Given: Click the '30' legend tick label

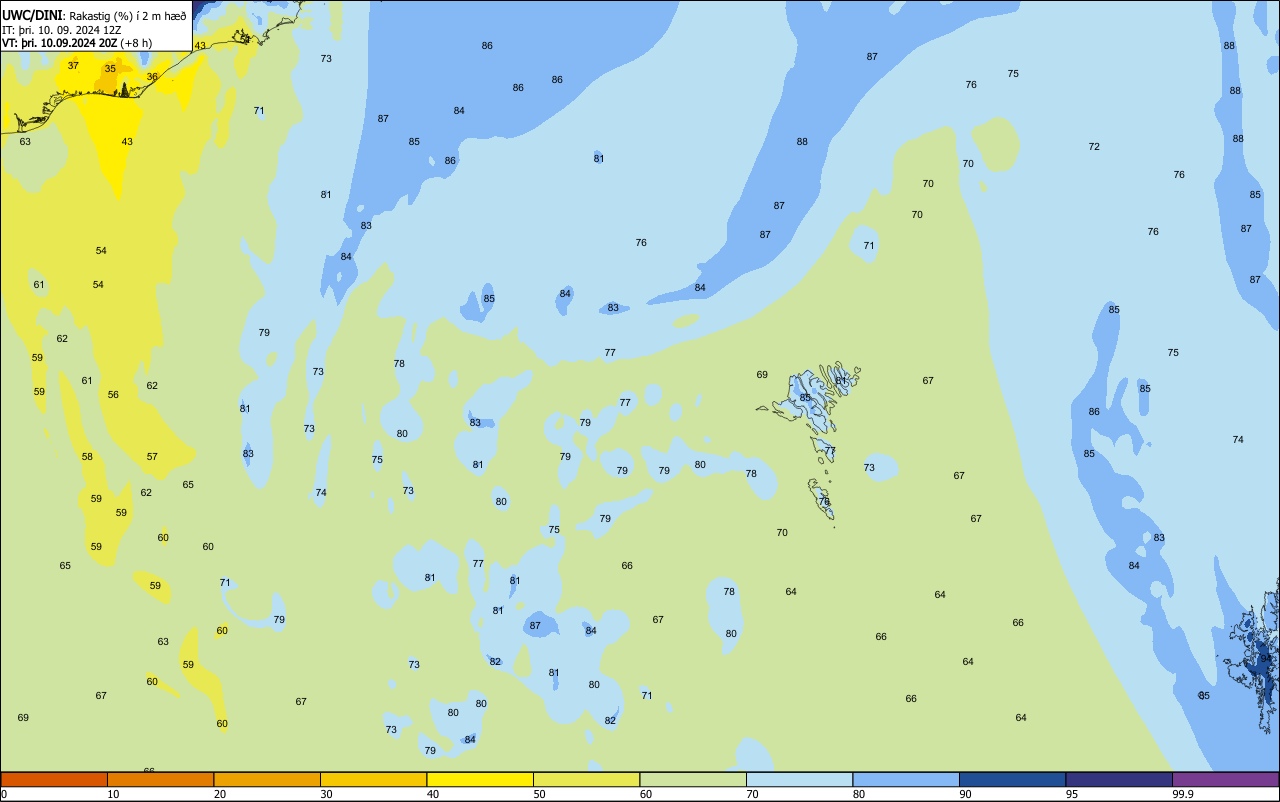Looking at the screenshot, I should click(x=326, y=794).
